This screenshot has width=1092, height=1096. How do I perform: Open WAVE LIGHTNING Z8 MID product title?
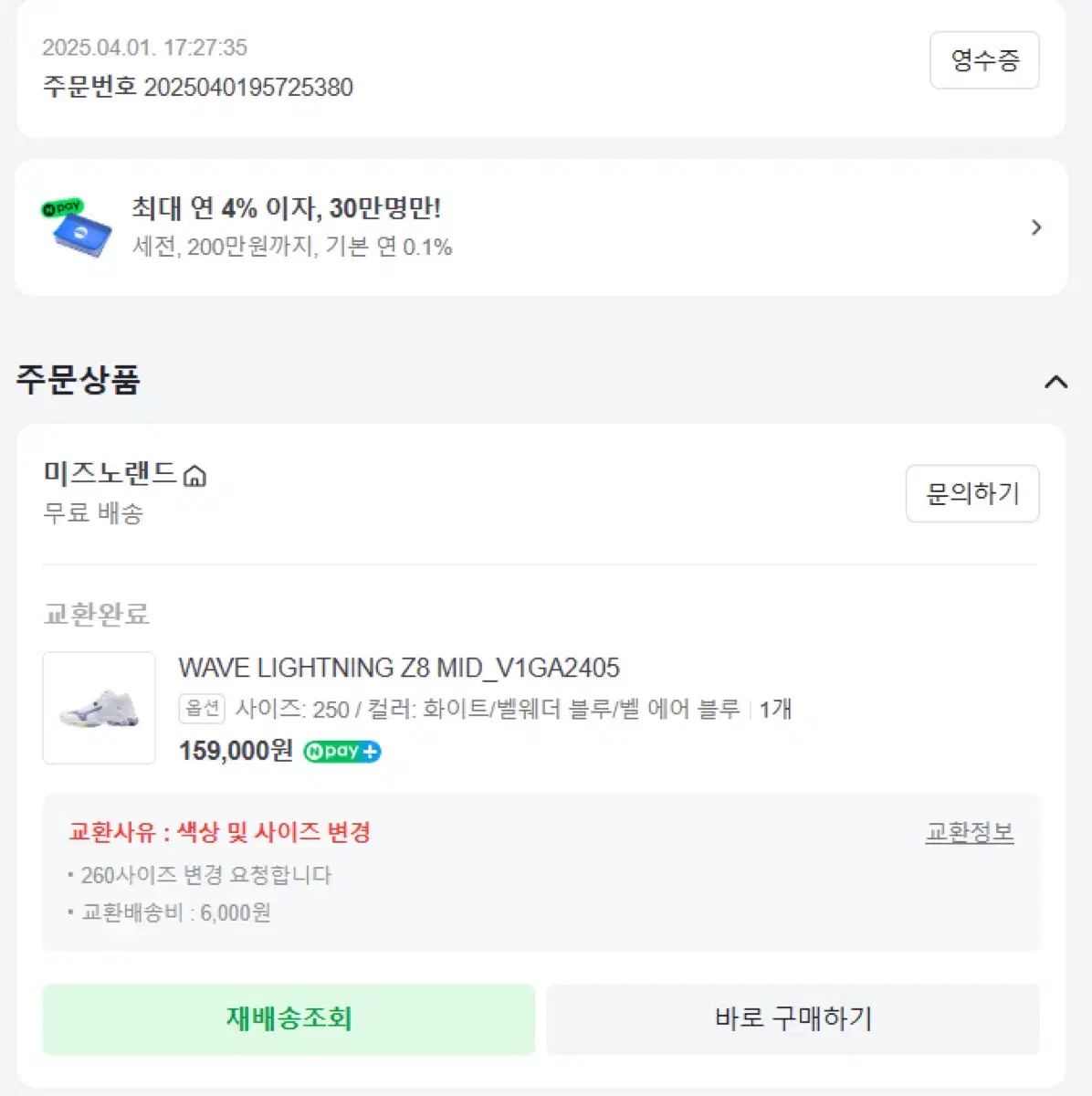click(x=399, y=669)
